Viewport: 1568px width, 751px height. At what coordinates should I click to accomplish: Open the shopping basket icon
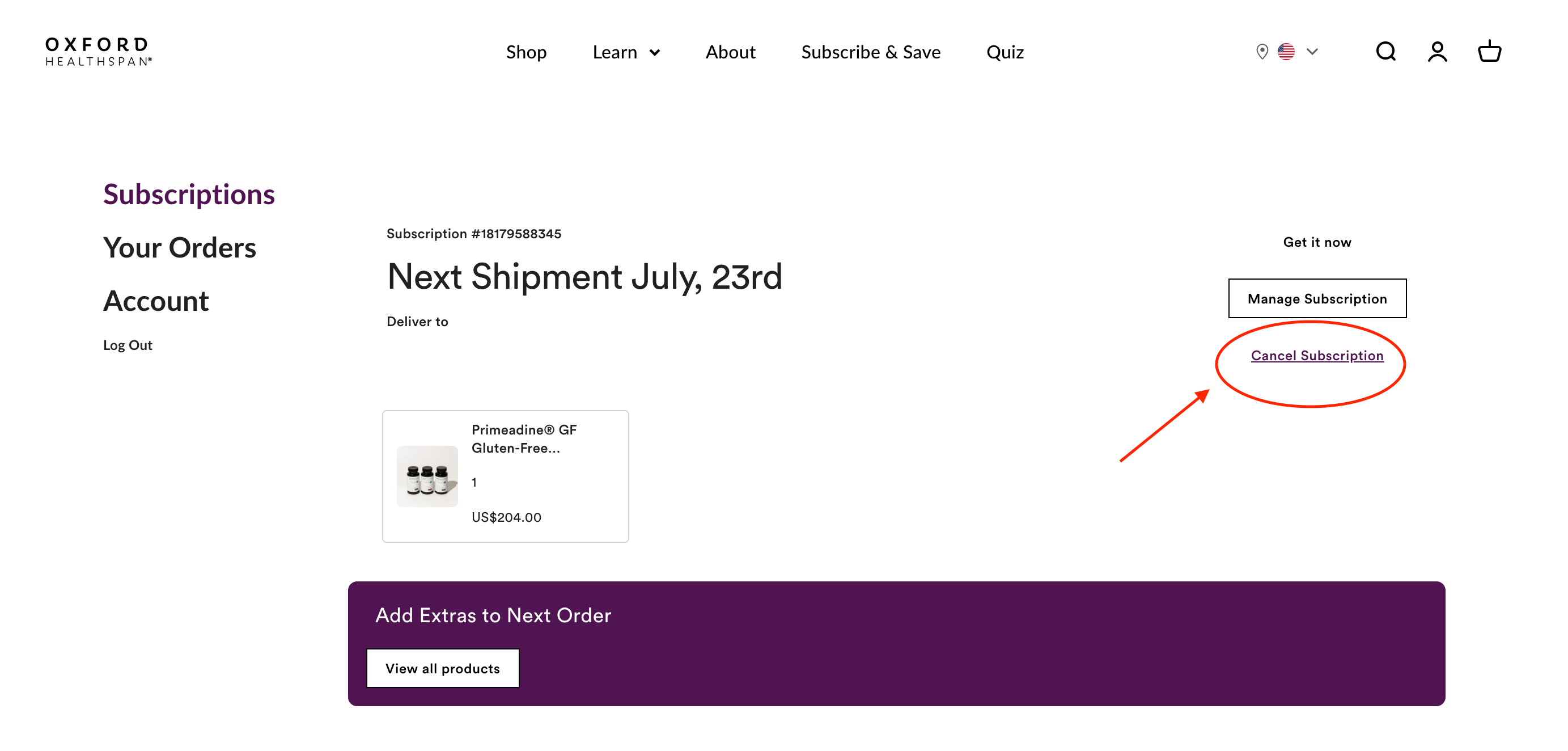tap(1489, 52)
